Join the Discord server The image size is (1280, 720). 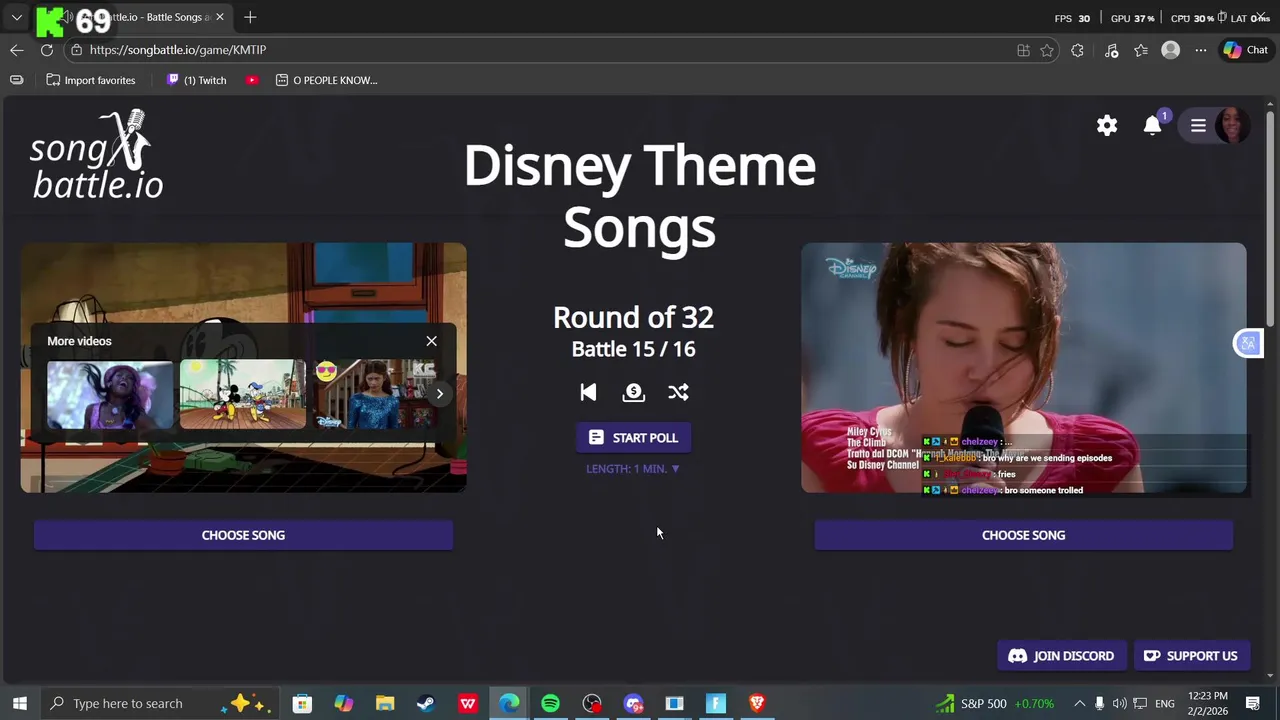(1061, 656)
